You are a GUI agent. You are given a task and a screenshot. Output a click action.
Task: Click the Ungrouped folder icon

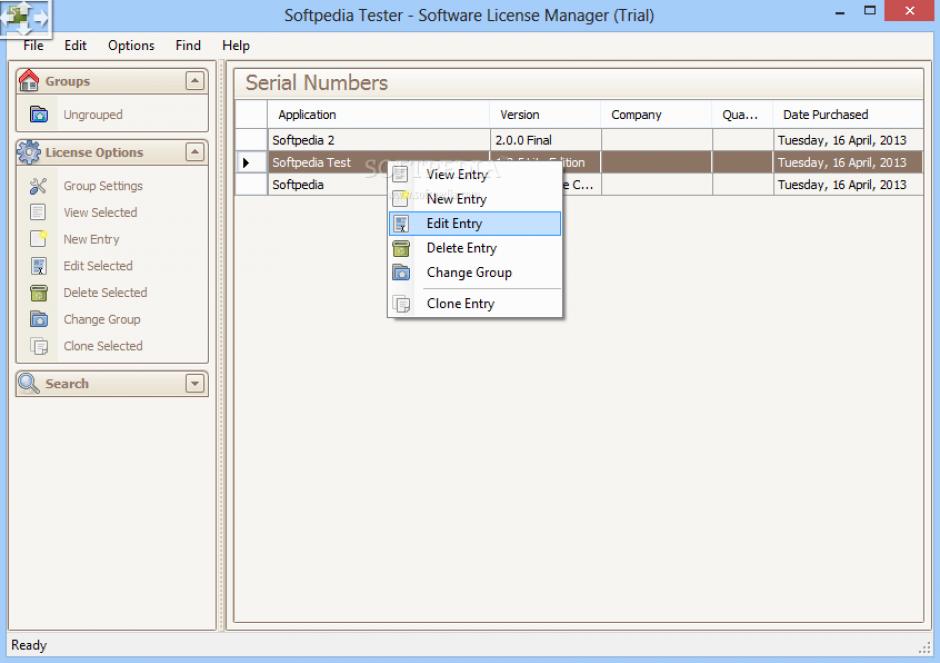pyautogui.click(x=39, y=114)
